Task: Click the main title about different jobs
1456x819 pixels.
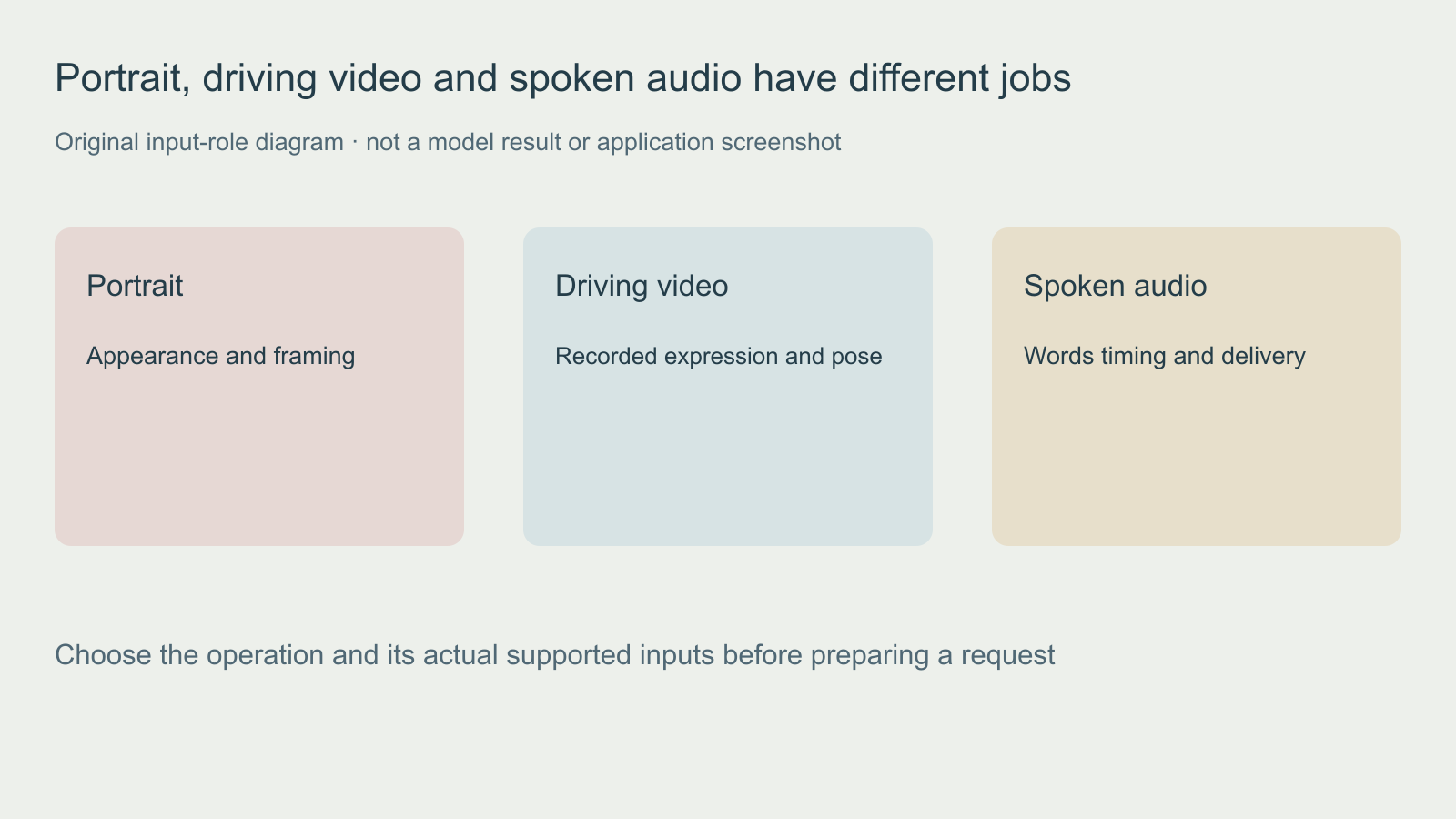Action: tap(563, 78)
